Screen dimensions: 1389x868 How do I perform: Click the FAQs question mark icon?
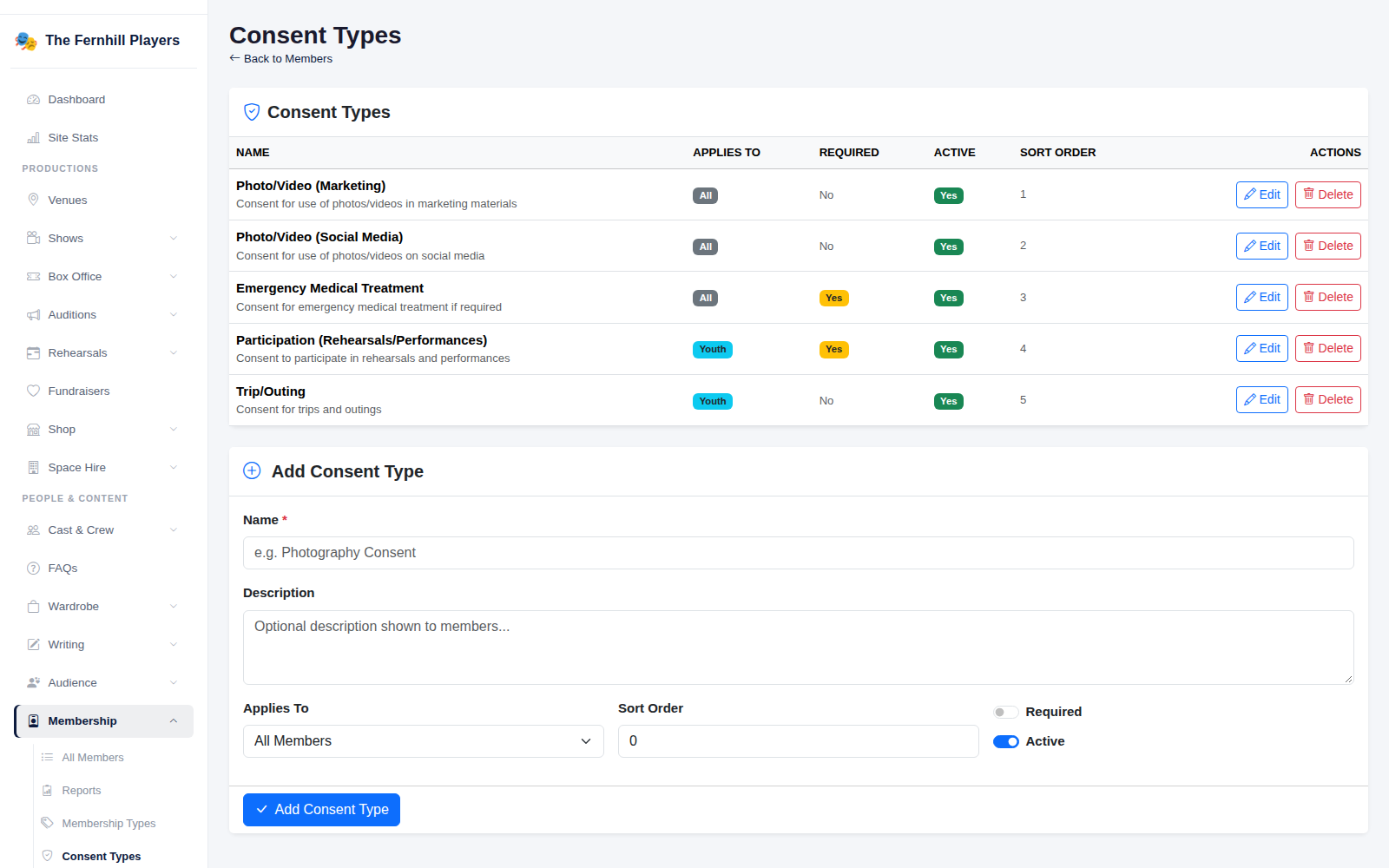pos(33,569)
